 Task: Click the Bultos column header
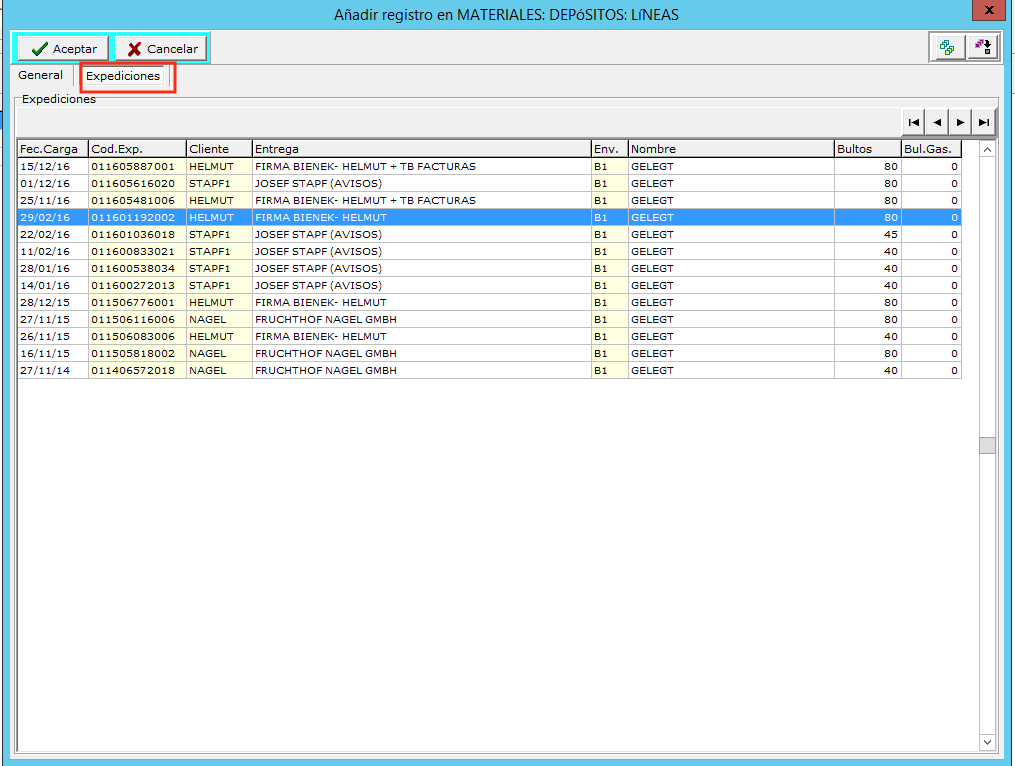(x=867, y=149)
